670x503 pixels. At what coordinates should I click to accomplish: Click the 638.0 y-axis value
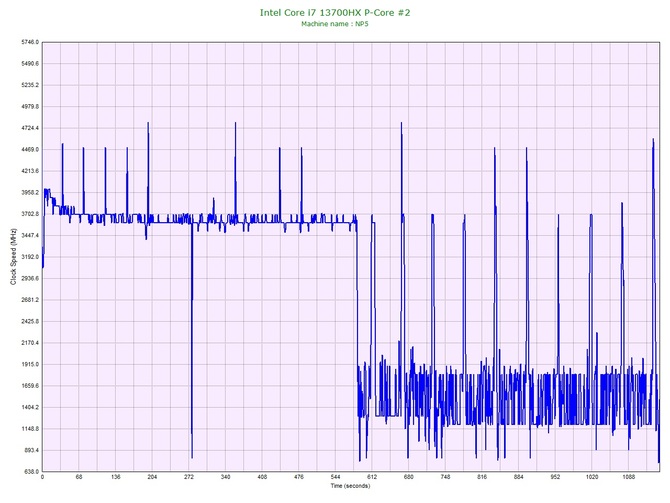point(31,472)
